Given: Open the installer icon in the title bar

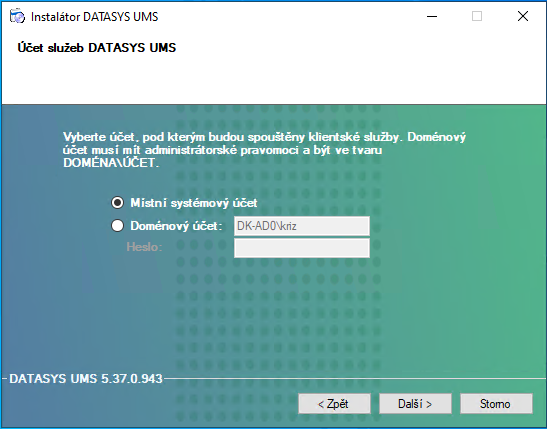Looking at the screenshot, I should tap(17, 16).
